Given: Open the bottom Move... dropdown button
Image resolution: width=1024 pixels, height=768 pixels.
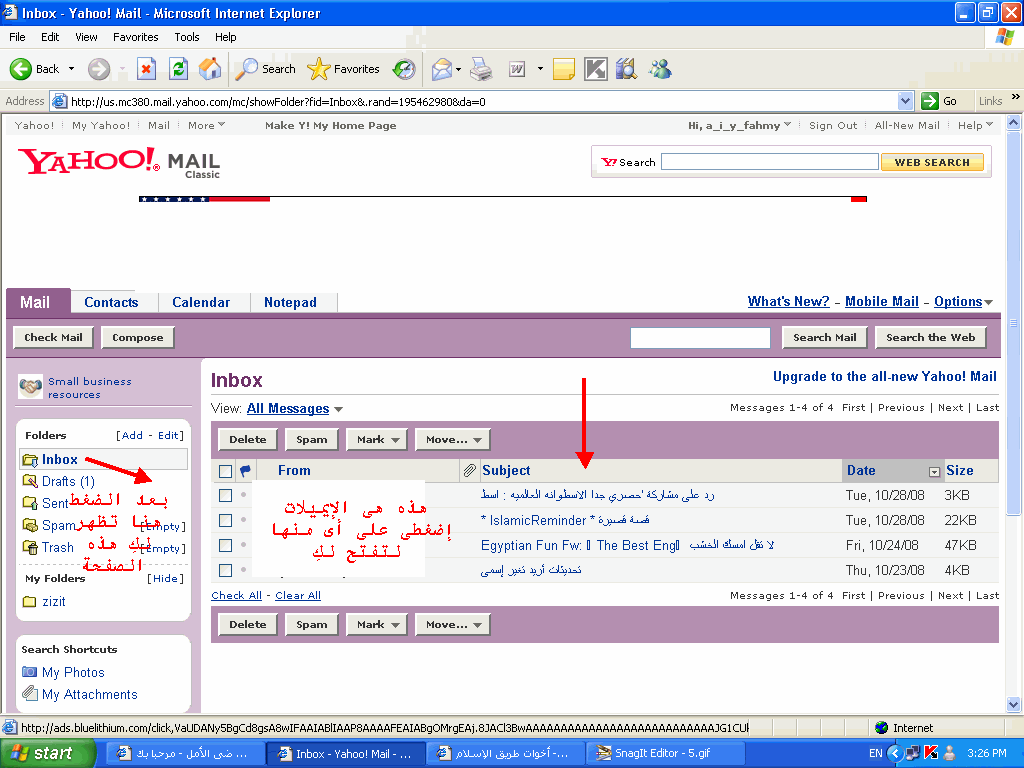Looking at the screenshot, I should click(x=453, y=624).
